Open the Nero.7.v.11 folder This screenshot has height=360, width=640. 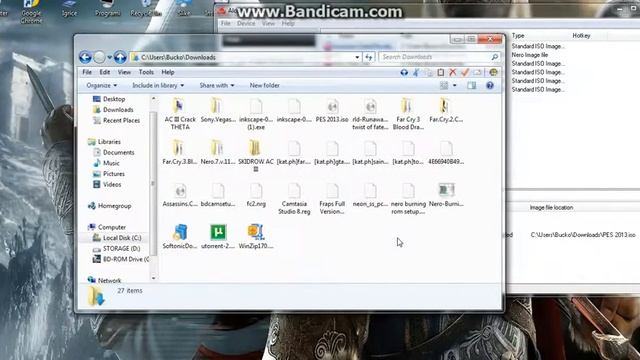[x=218, y=153]
